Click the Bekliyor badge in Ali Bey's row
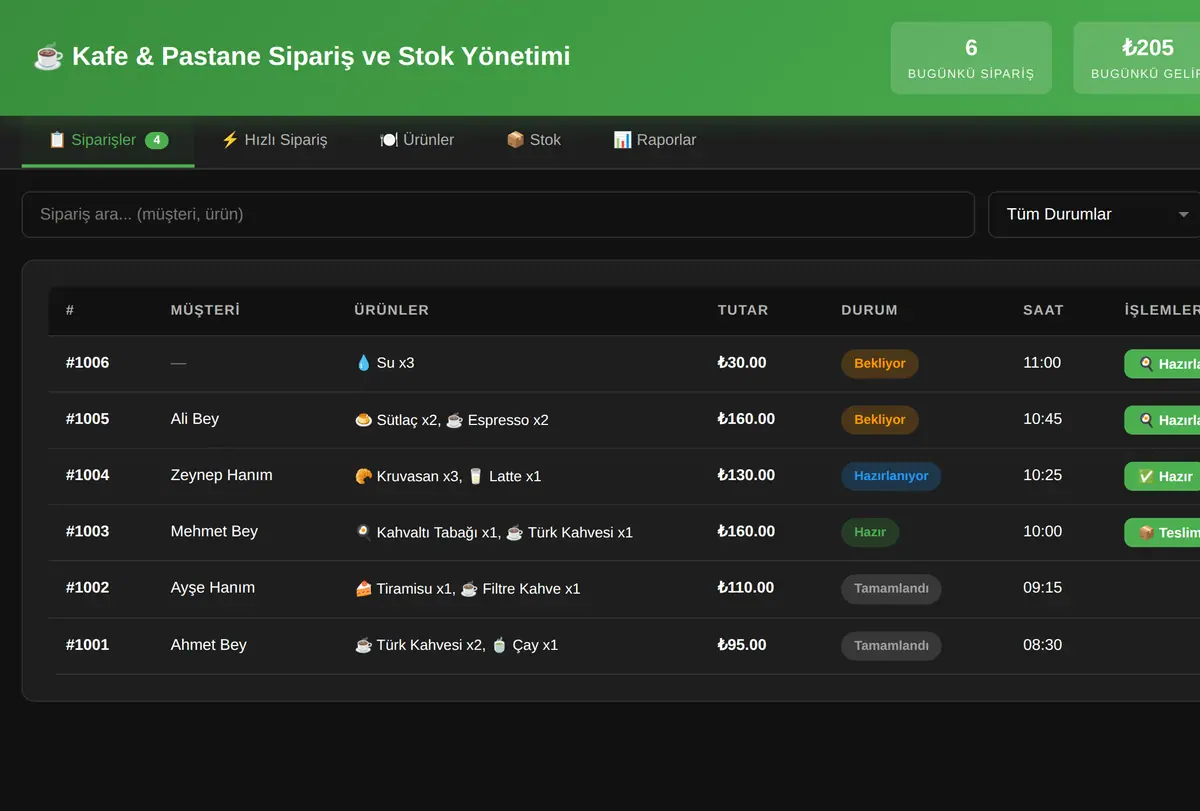Screen dimensions: 1200x811 (880, 420)
